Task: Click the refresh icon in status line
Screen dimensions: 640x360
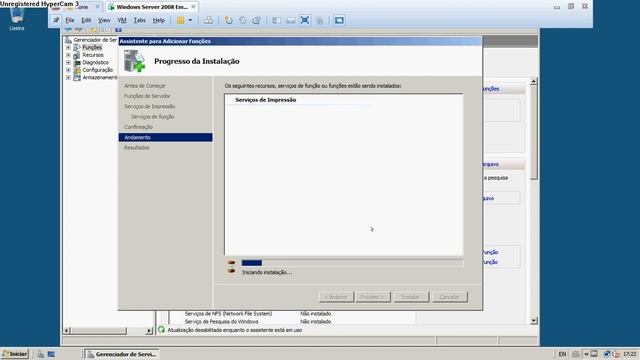Action: point(162,329)
